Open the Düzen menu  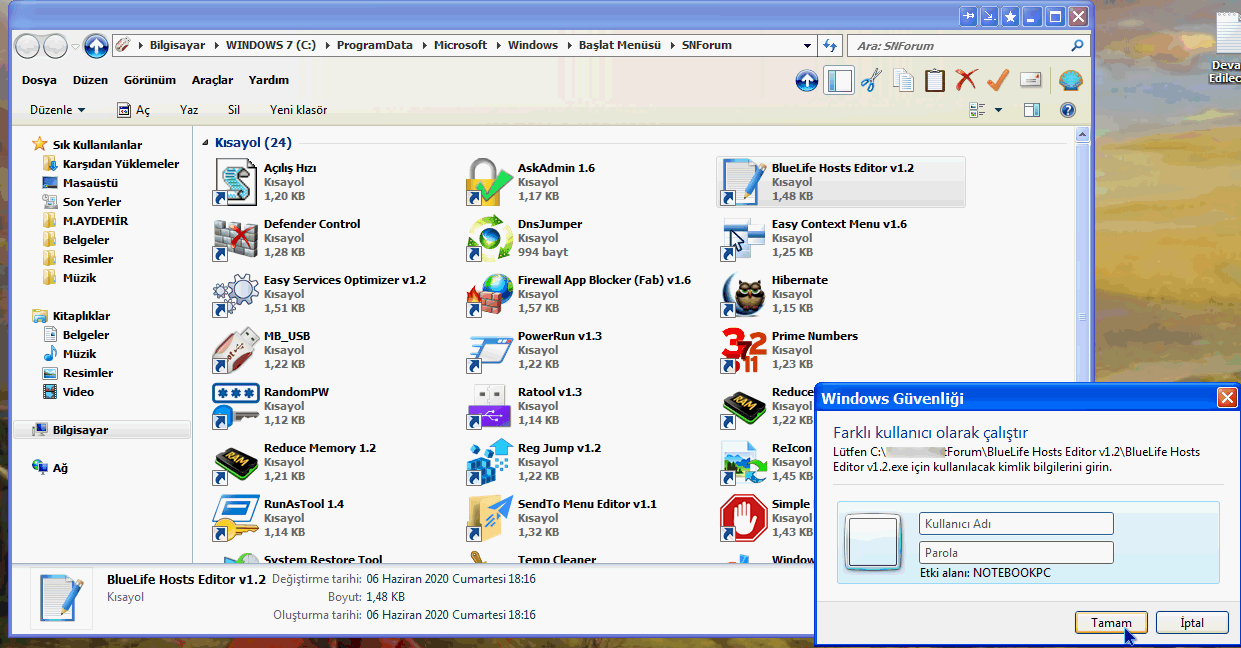tap(90, 80)
